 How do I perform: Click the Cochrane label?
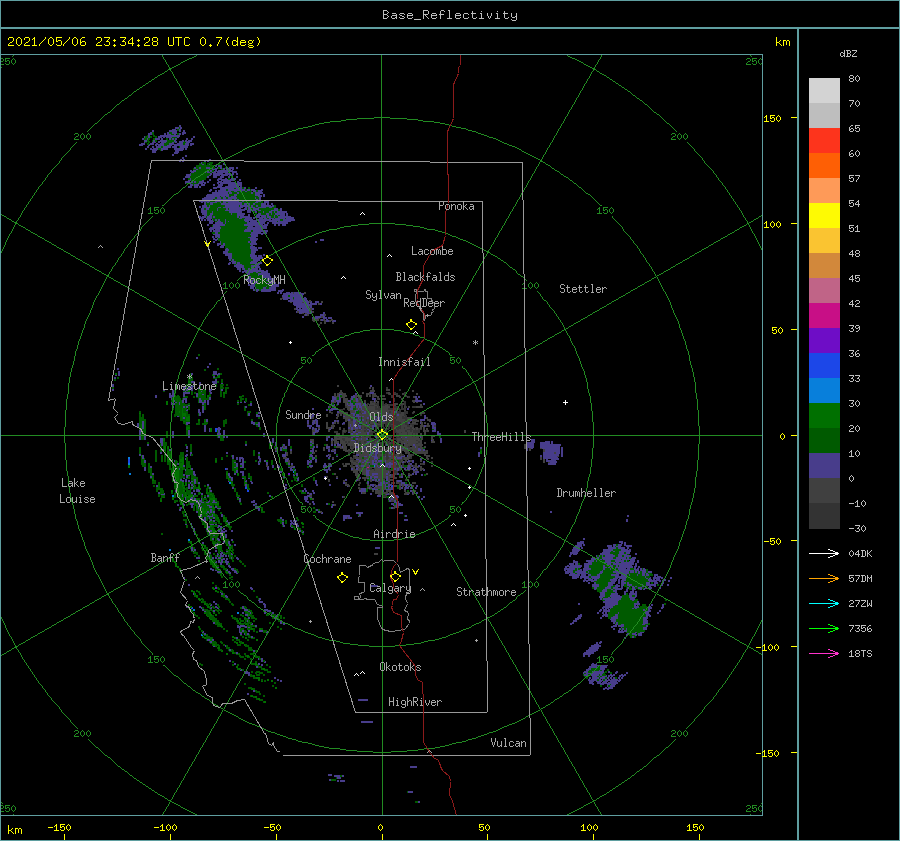pyautogui.click(x=327, y=559)
